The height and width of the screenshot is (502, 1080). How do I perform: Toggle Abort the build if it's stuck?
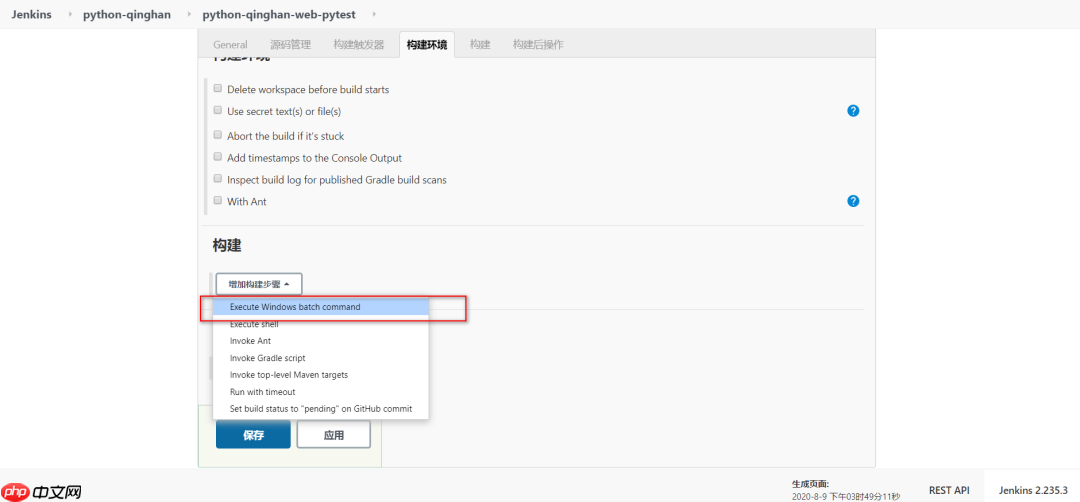[x=218, y=135]
